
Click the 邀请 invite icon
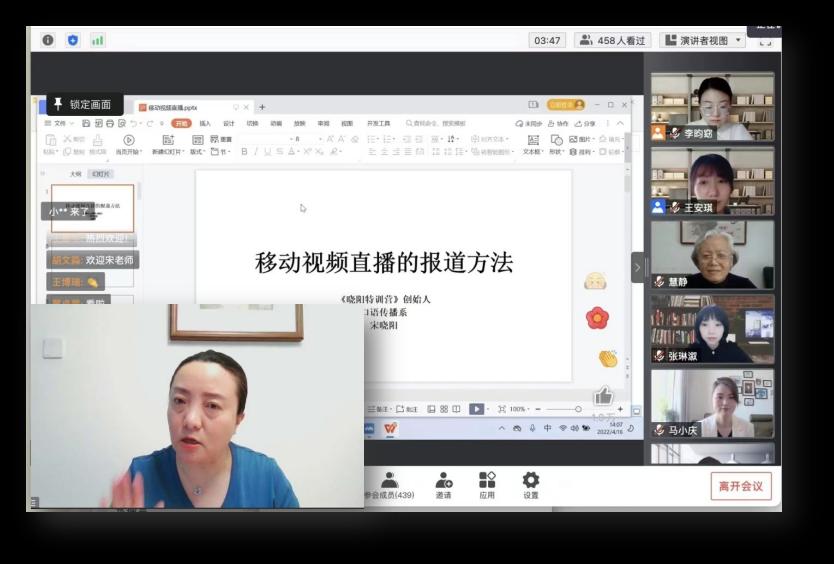443,485
